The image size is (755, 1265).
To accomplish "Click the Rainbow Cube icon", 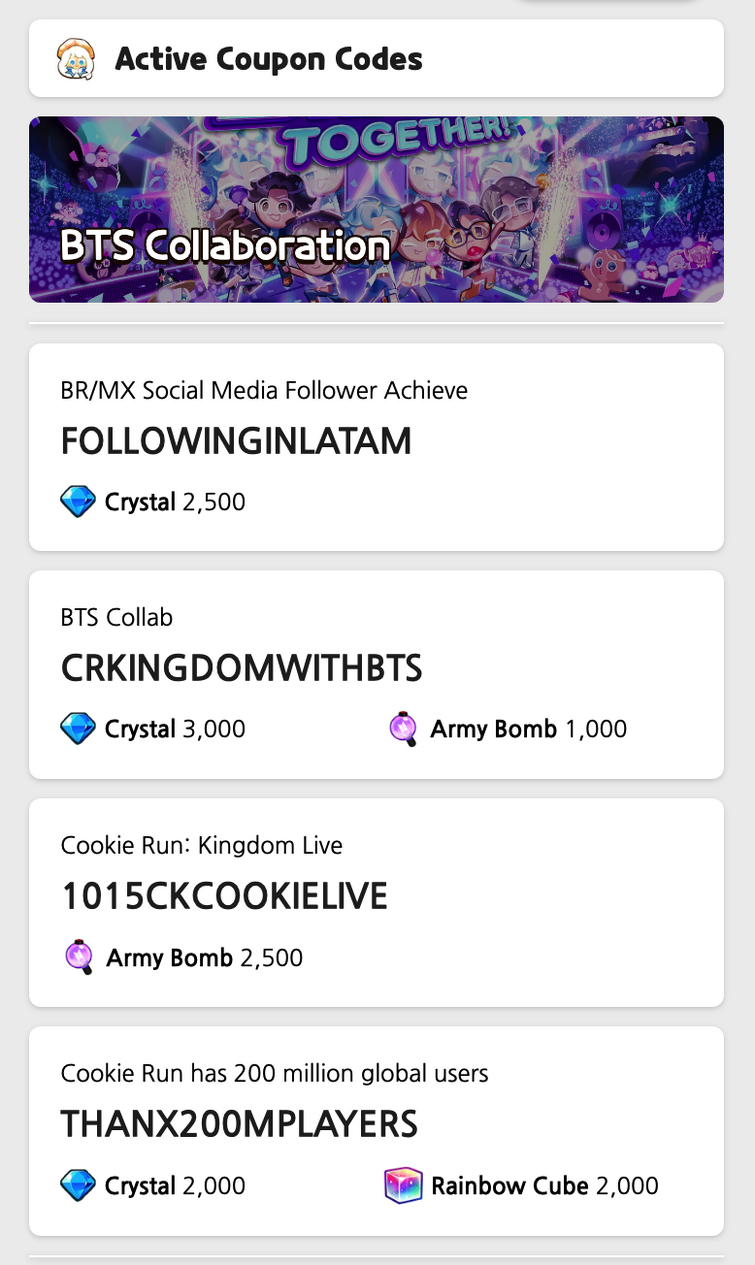I will point(403,1186).
